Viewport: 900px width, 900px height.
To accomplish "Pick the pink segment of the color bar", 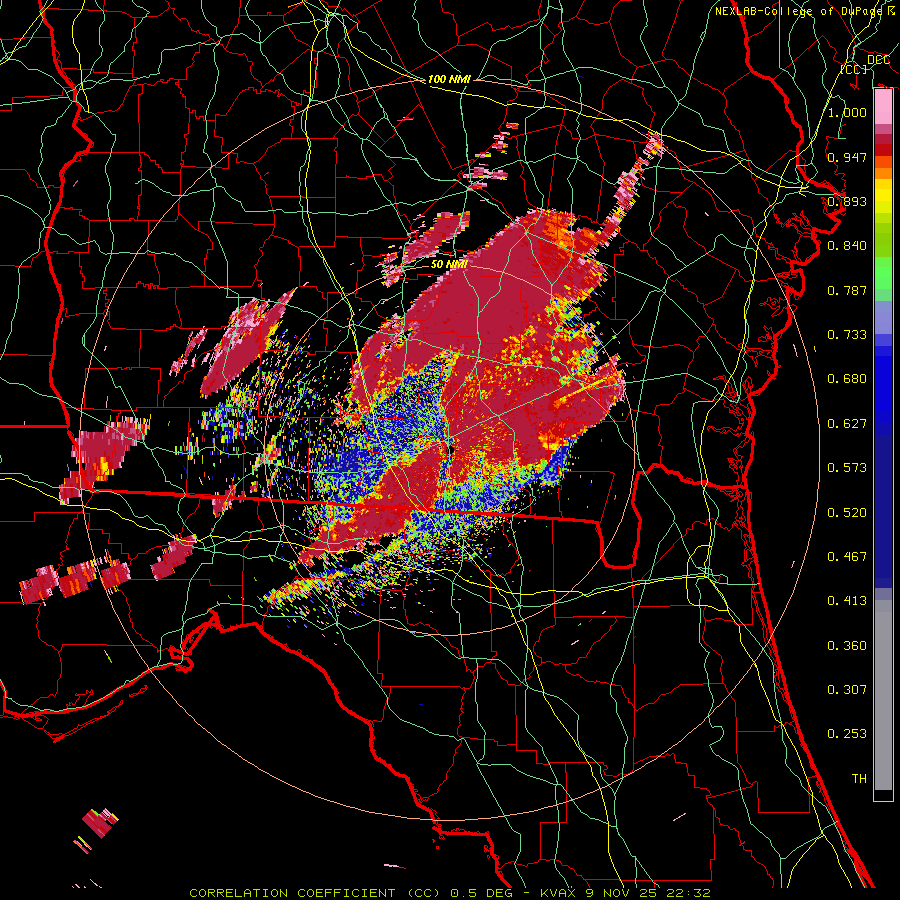I will pyautogui.click(x=883, y=107).
